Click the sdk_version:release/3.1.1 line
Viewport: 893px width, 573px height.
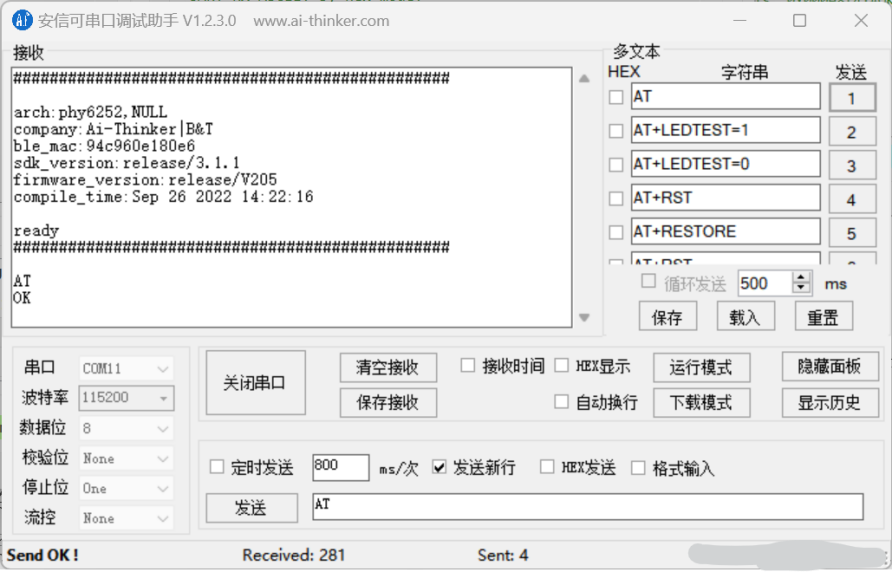126,163
